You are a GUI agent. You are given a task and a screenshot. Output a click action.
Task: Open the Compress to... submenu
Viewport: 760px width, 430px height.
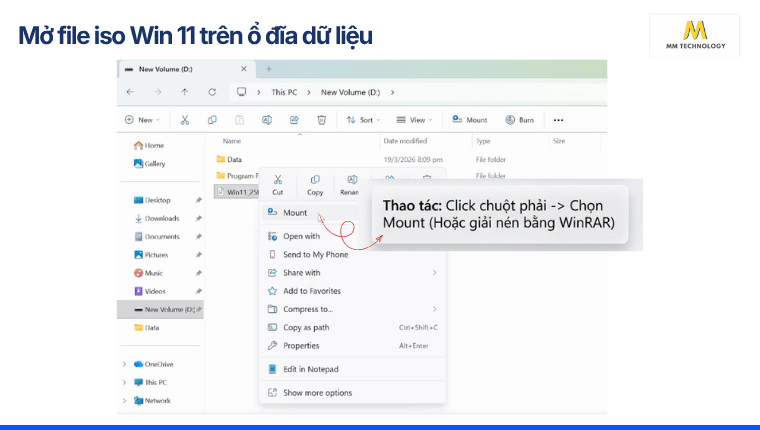(353, 309)
